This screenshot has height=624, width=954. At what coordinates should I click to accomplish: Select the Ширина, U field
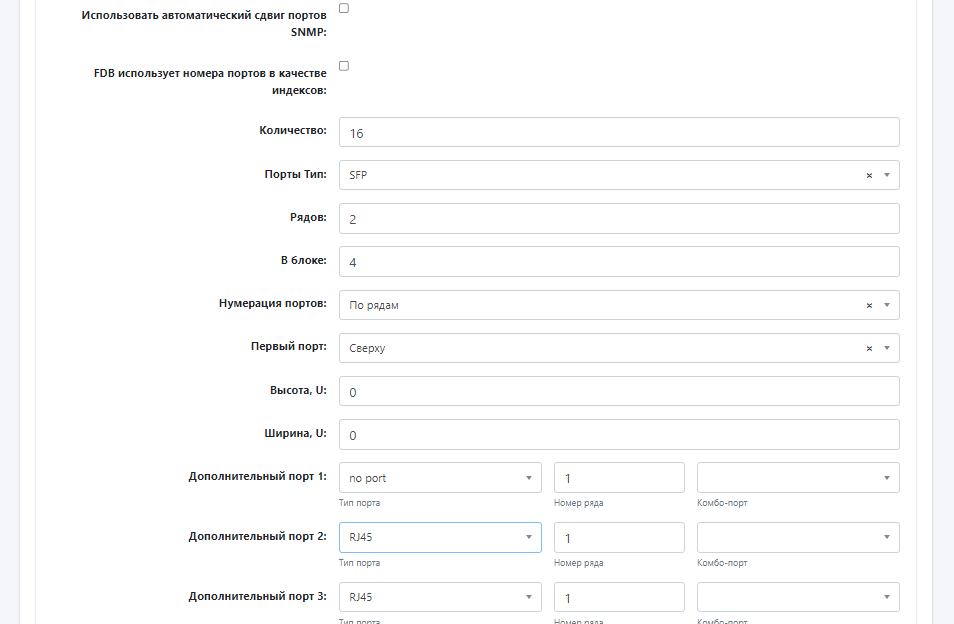[x=618, y=435]
